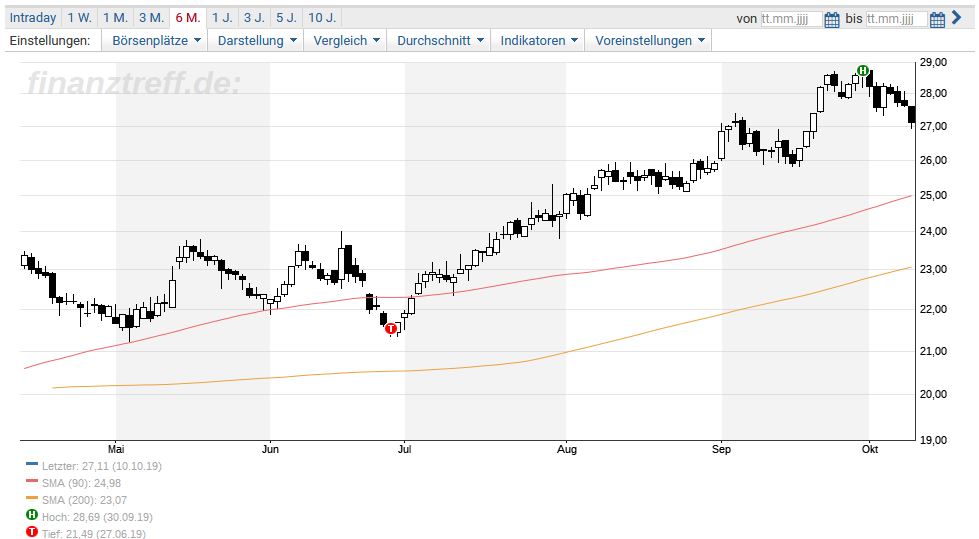Click the 'von' start date input field
Image resolution: width=979 pixels, height=539 pixels.
791,19
